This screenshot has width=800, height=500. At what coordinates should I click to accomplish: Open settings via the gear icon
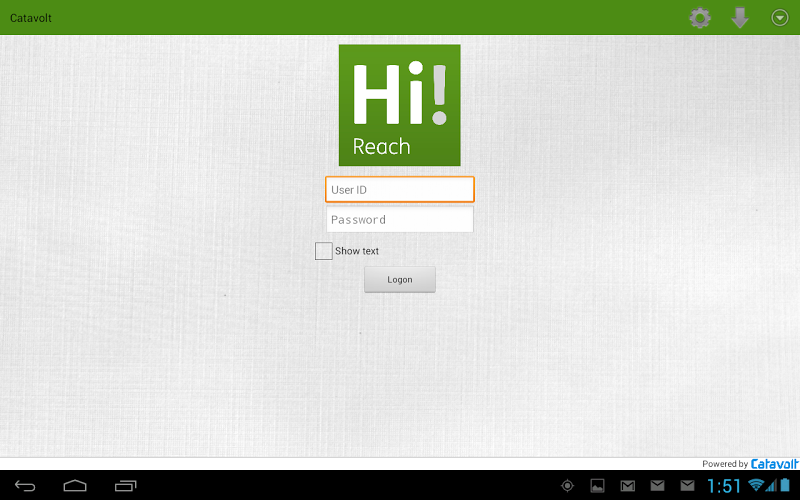(x=700, y=18)
